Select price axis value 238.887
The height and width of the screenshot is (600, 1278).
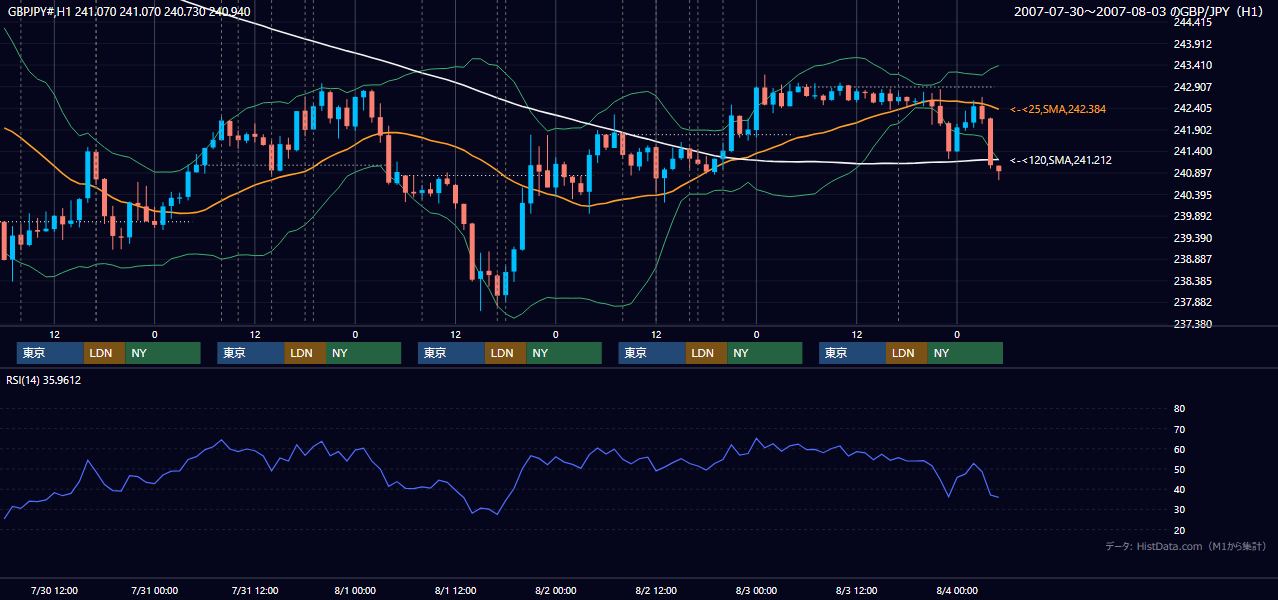(1192, 259)
